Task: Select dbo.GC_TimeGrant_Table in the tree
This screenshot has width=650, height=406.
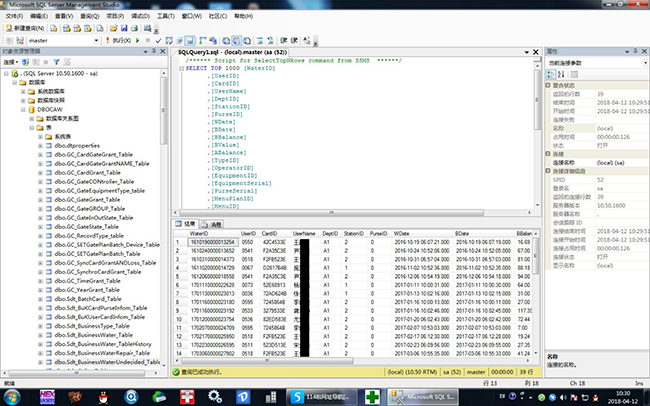Action: tap(87, 281)
